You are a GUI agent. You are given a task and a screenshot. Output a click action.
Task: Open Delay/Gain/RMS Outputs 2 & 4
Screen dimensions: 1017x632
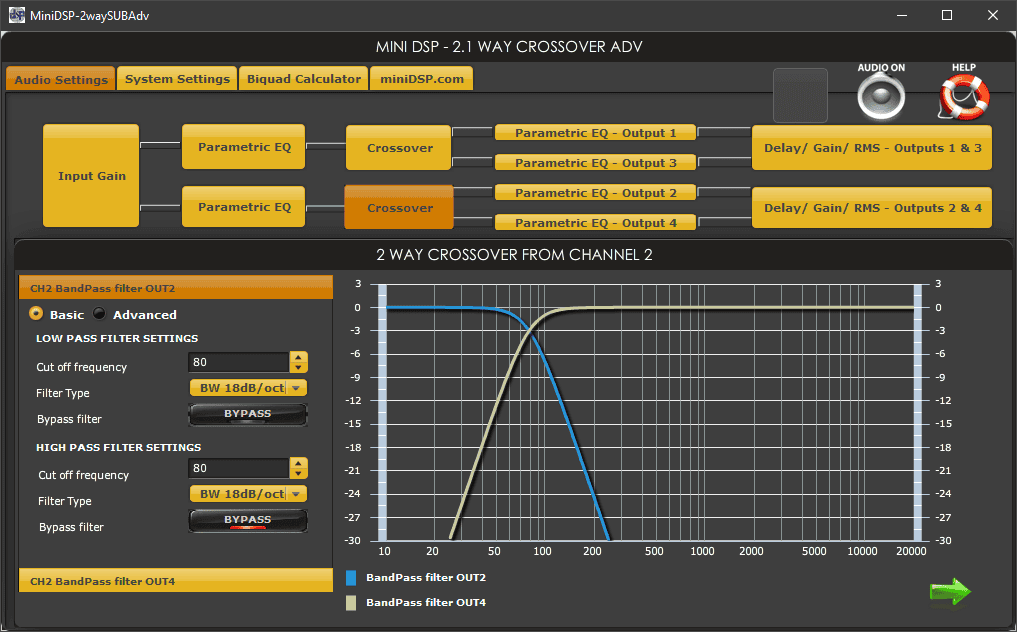click(x=872, y=208)
